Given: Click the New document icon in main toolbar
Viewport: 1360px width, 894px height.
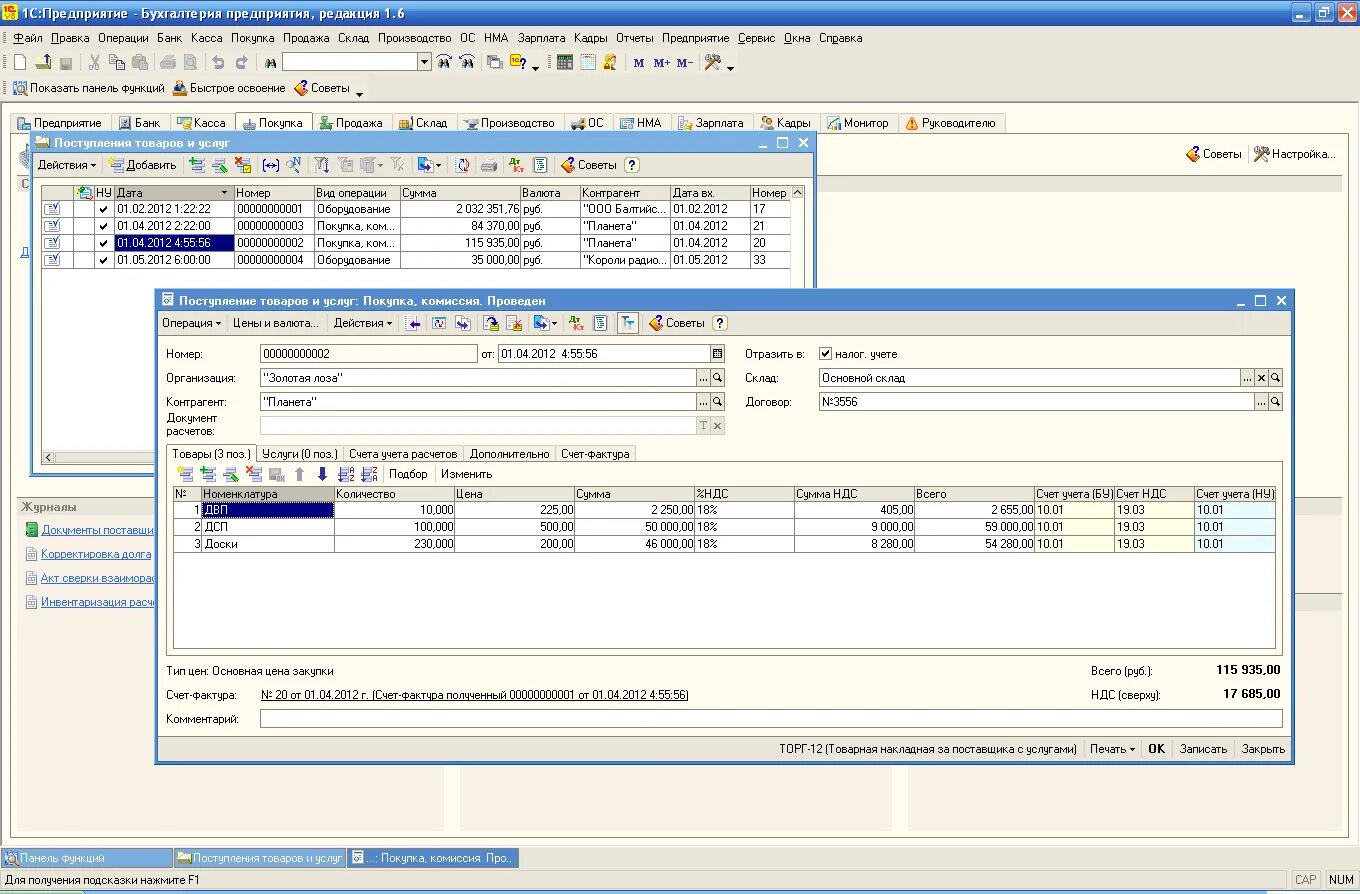Looking at the screenshot, I should coord(20,62).
